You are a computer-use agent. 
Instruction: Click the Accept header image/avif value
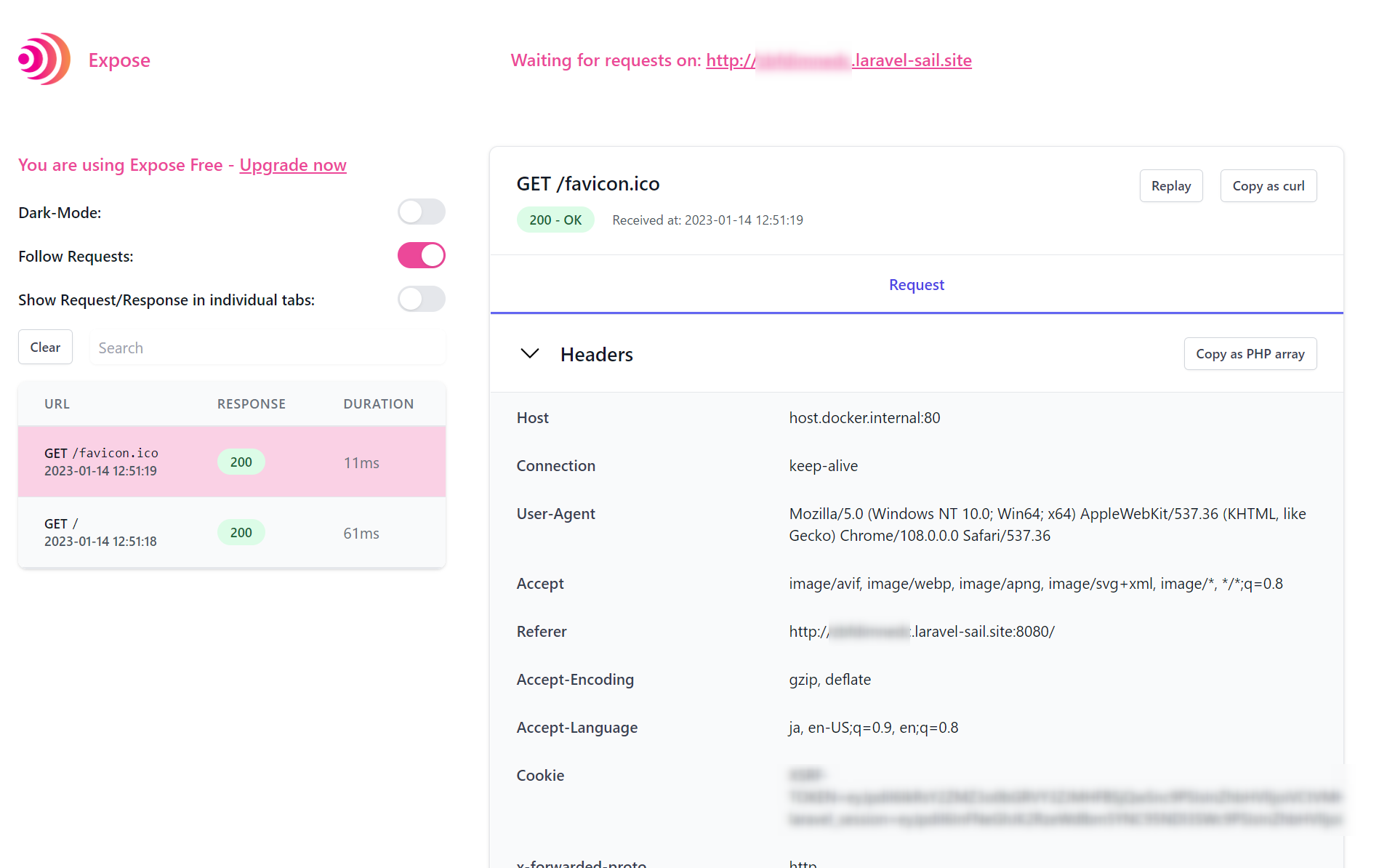(x=1036, y=584)
